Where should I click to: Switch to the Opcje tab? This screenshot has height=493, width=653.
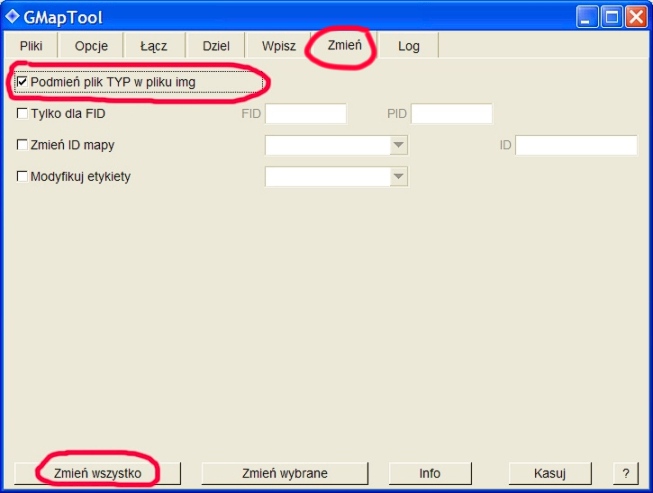[x=91, y=46]
